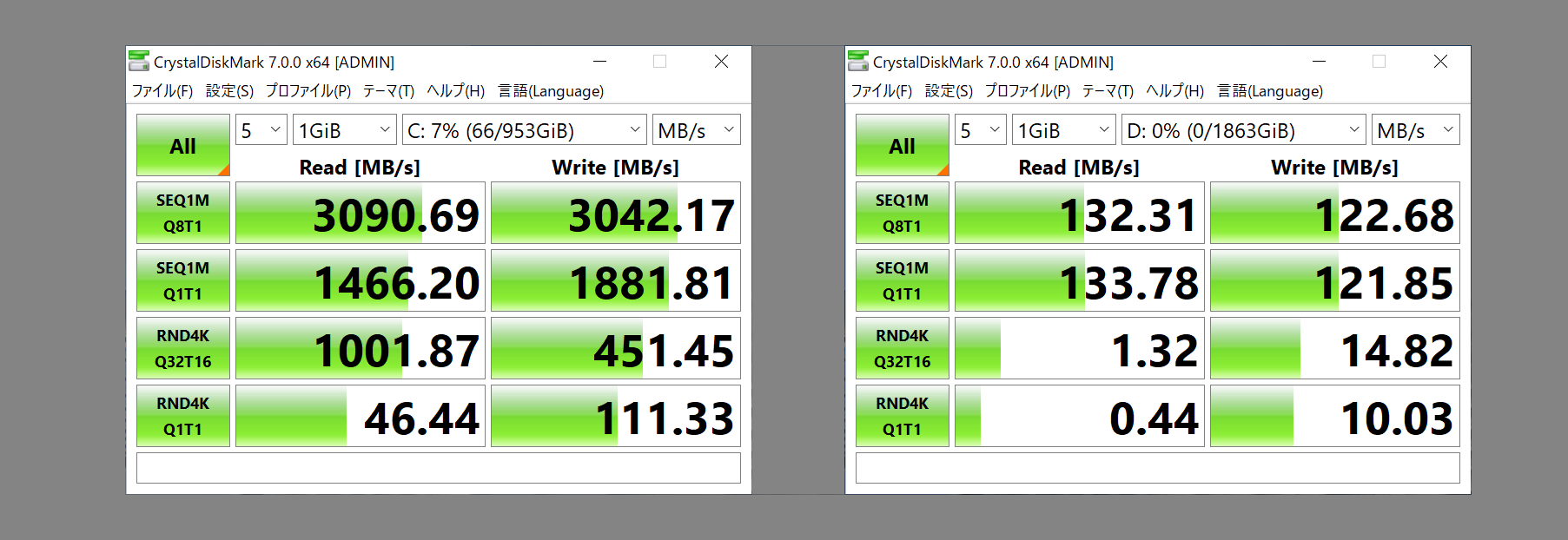Open test count dropdown in right window
The width and height of the screenshot is (1568, 540).
[981, 130]
